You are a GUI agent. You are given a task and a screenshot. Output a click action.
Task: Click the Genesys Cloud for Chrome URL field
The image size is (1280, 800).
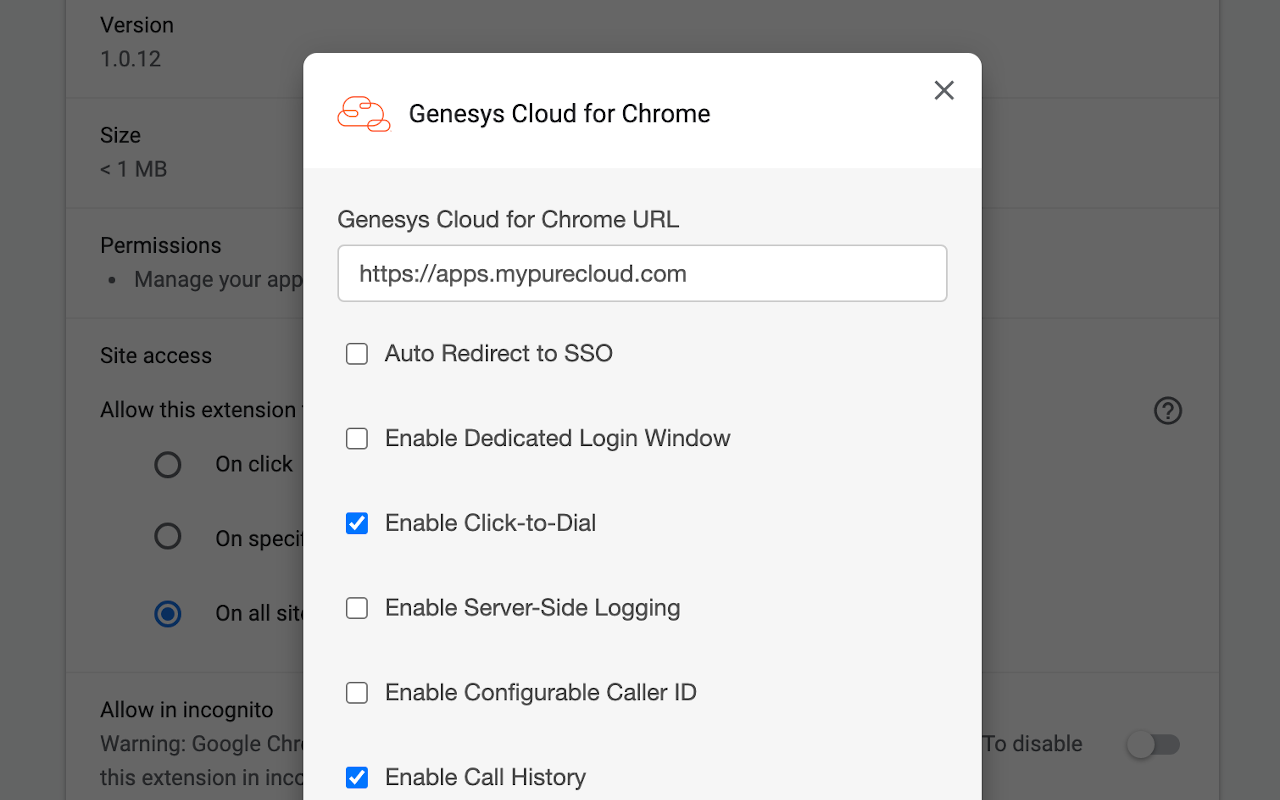tap(642, 273)
